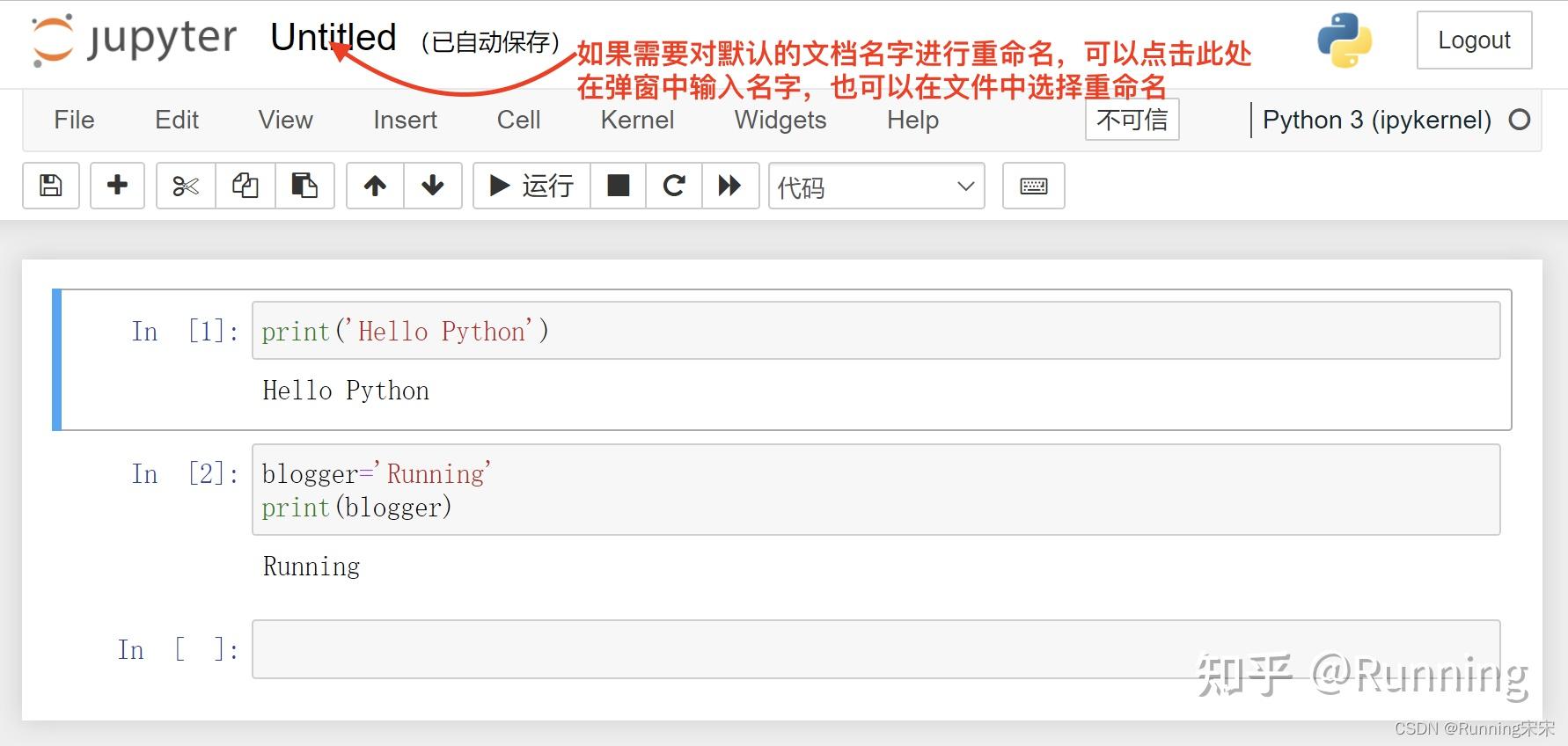Rename notebook by clicking Untitled title

(333, 38)
